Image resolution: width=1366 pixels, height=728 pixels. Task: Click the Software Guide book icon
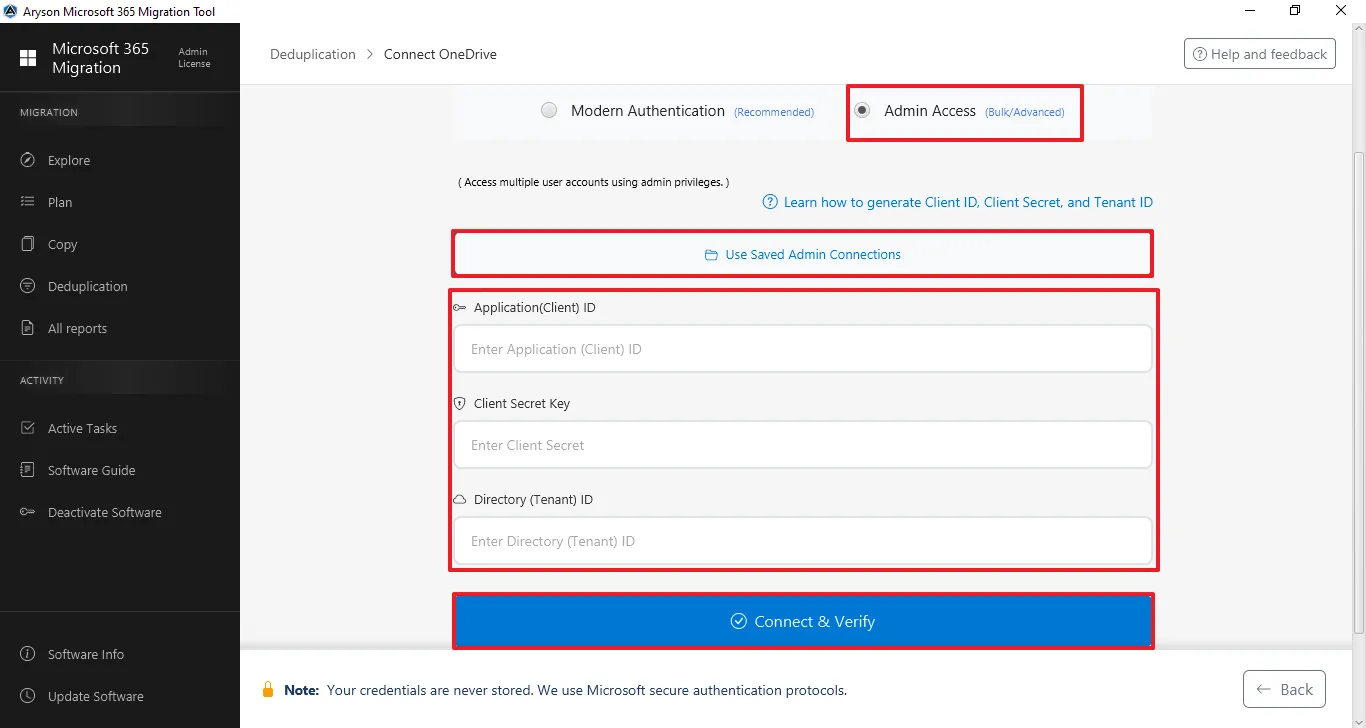click(28, 470)
